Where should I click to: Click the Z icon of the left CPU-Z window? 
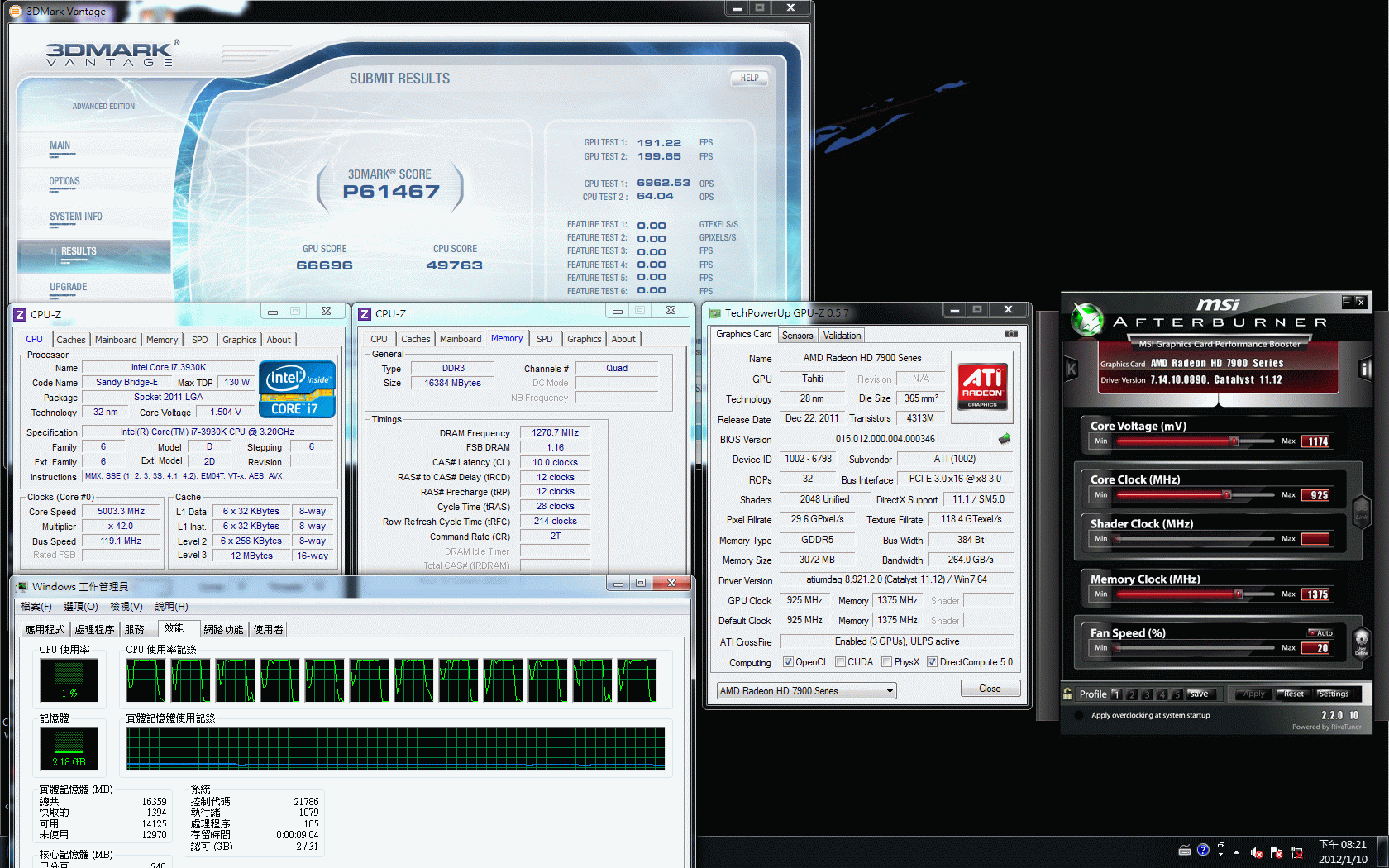pos(20,314)
